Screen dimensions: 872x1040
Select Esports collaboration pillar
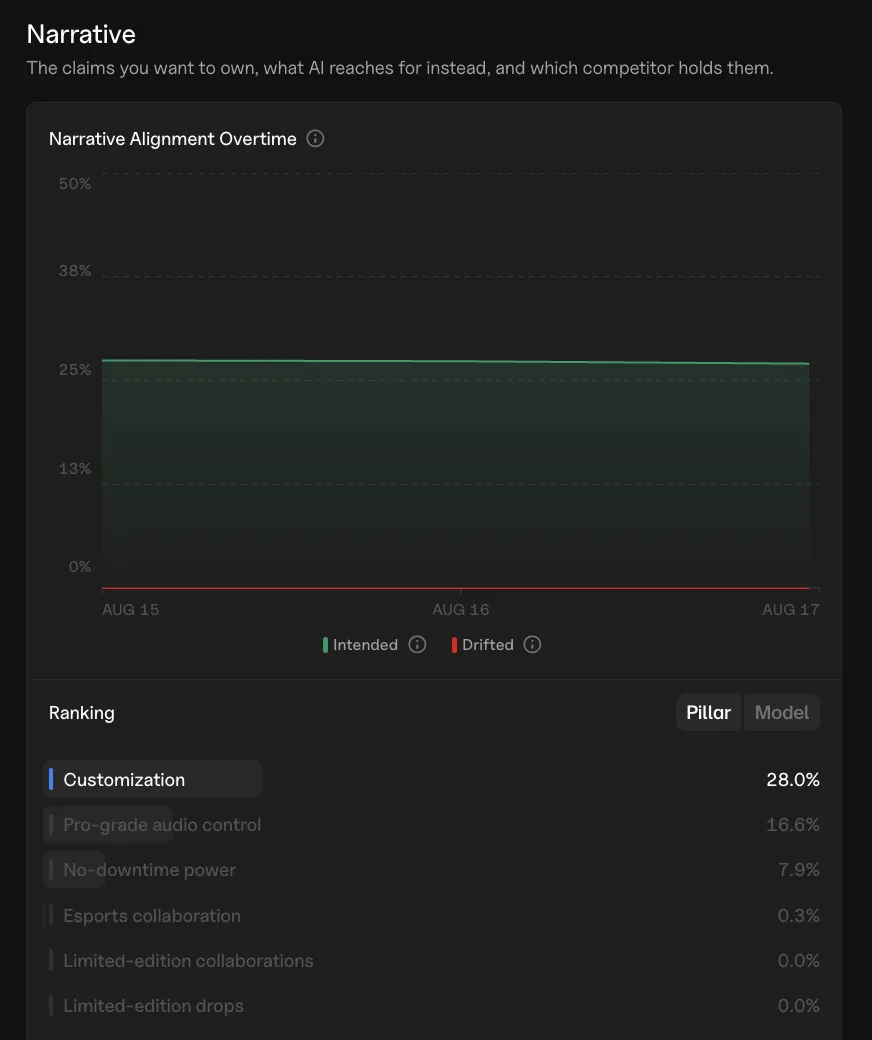coord(434,915)
